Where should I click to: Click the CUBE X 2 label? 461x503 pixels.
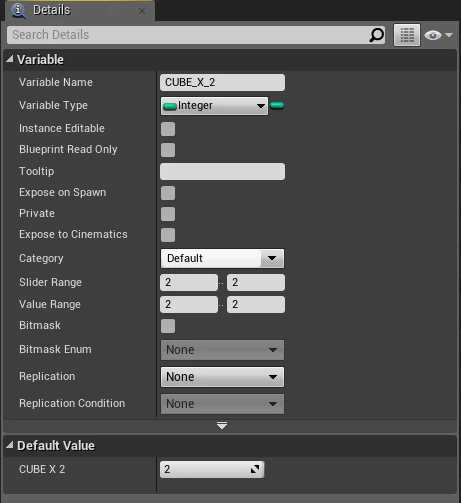[x=42, y=469]
